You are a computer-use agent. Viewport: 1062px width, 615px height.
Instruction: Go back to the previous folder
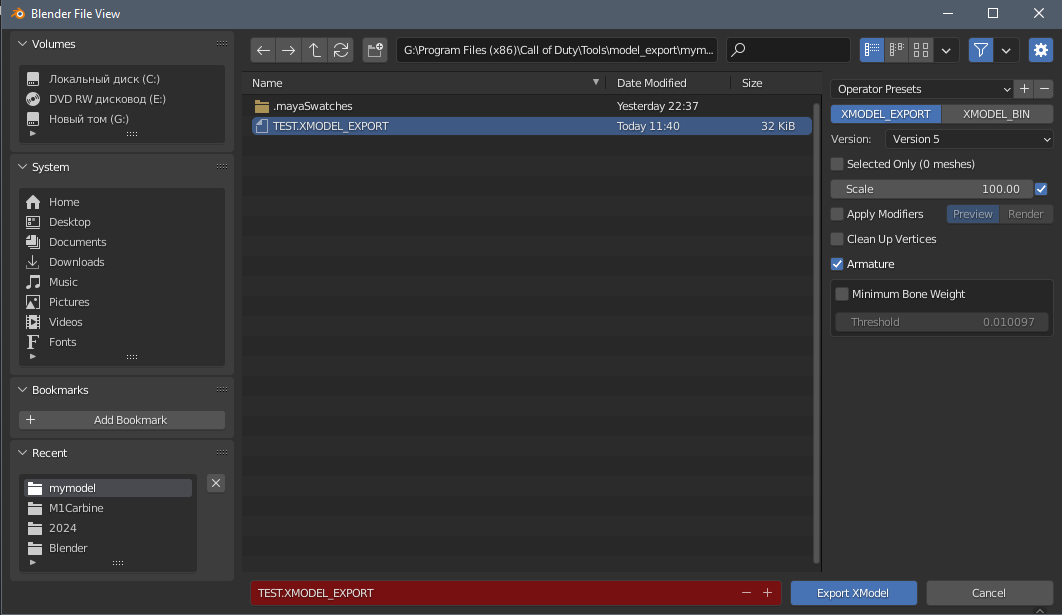pos(263,50)
